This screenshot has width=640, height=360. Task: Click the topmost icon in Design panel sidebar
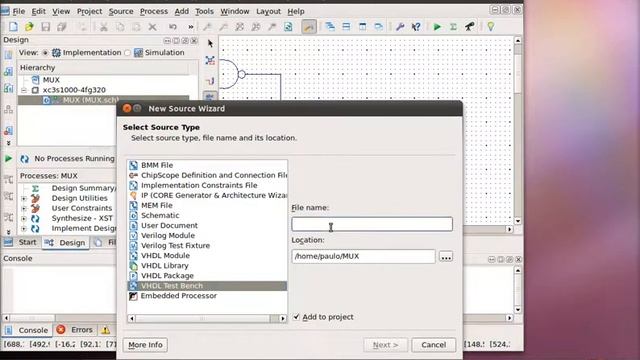tap(8, 55)
